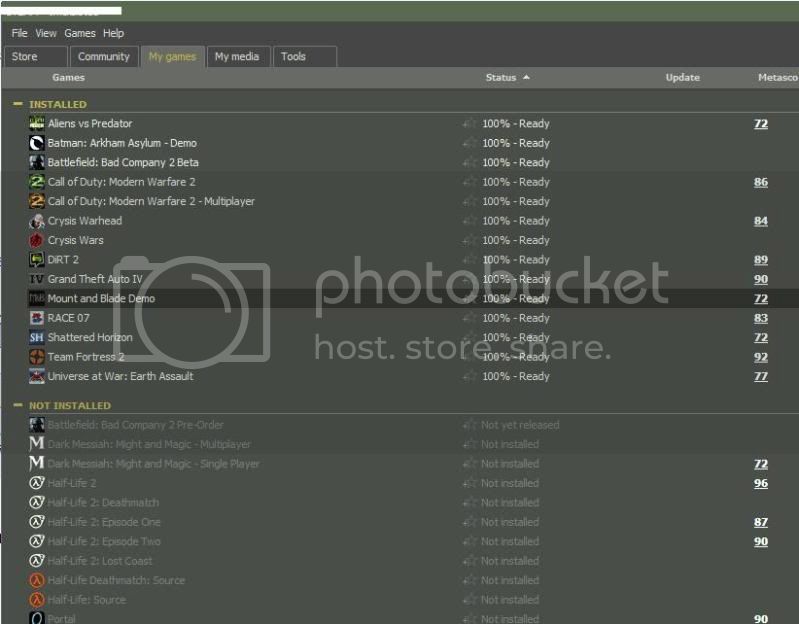Select the Shattered Horizon game name

90,337
